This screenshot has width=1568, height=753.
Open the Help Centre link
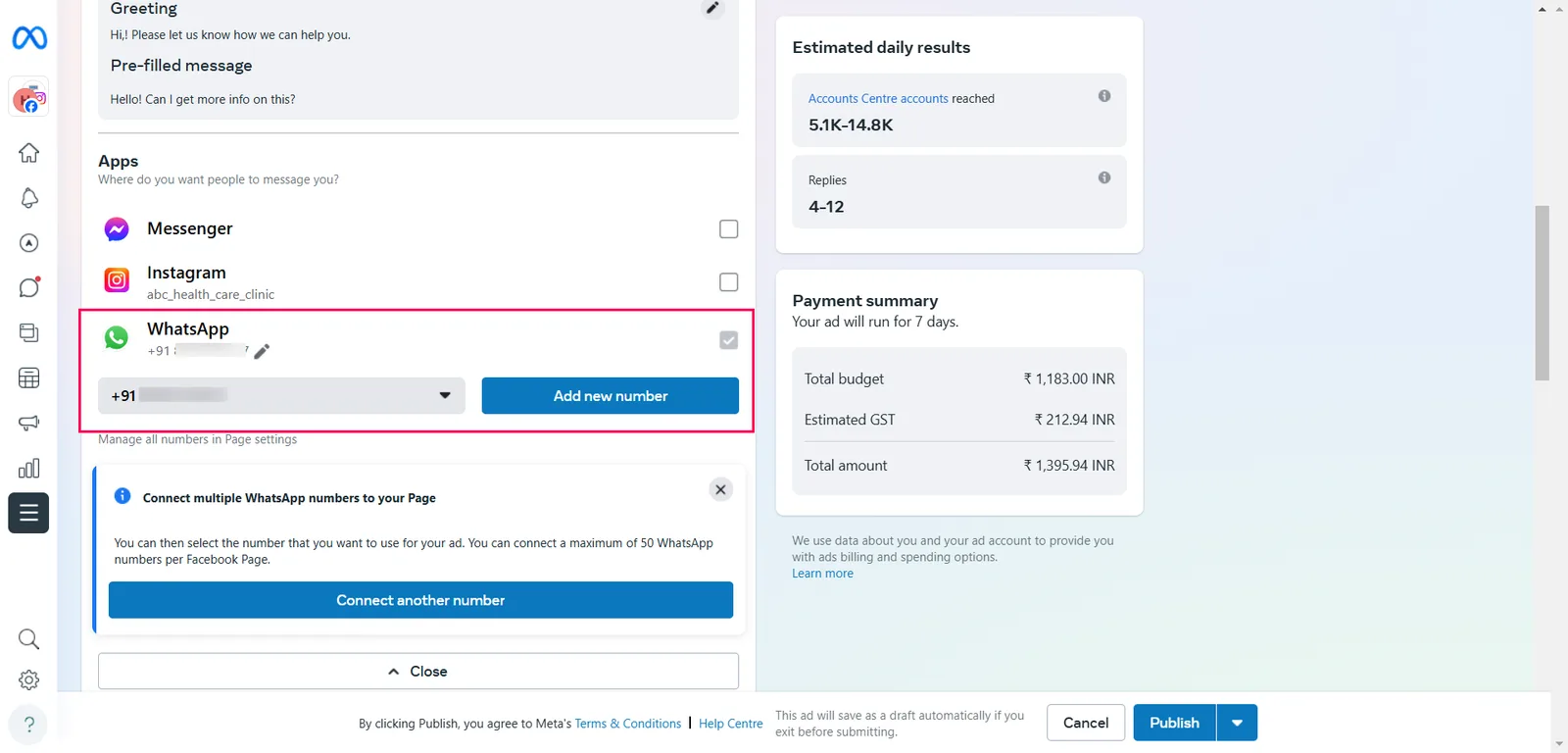[x=730, y=724]
